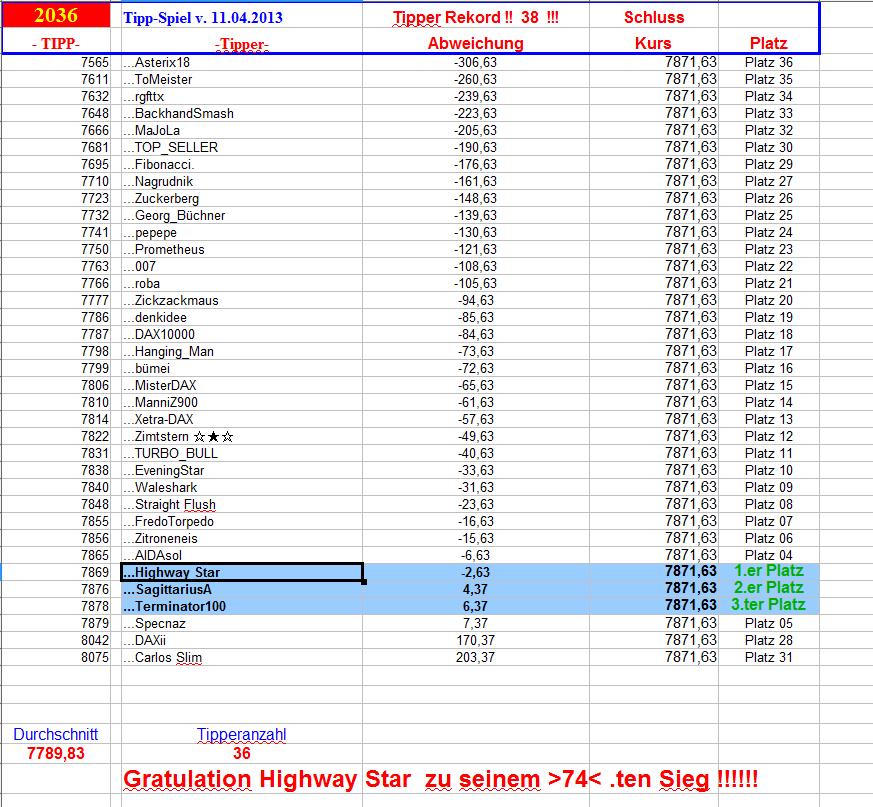Screen dimensions: 873x807
Task: Click the Xetra-DAX cell
Action: (x=242, y=419)
